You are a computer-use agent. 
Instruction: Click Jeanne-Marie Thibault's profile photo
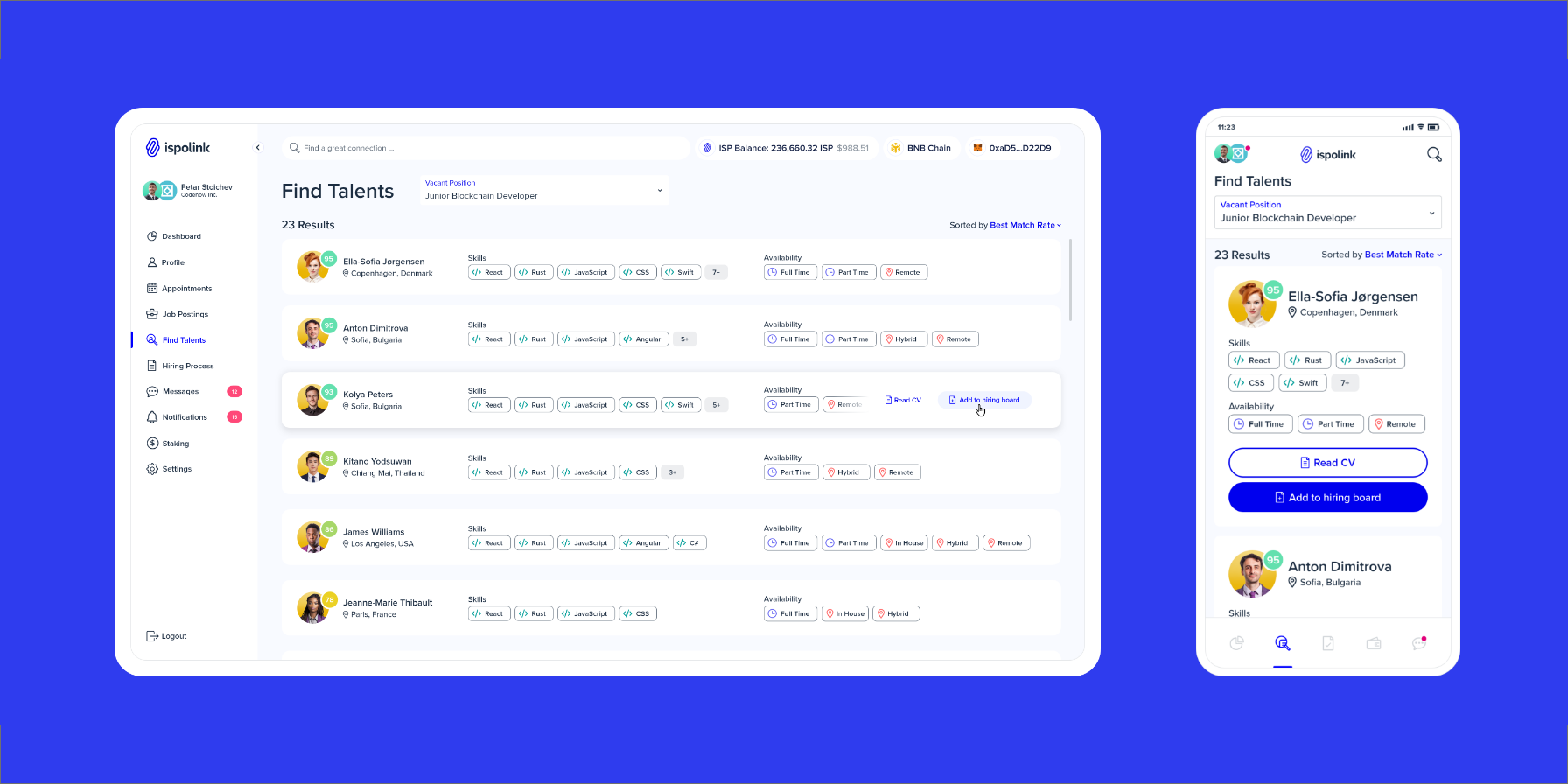[x=312, y=608]
